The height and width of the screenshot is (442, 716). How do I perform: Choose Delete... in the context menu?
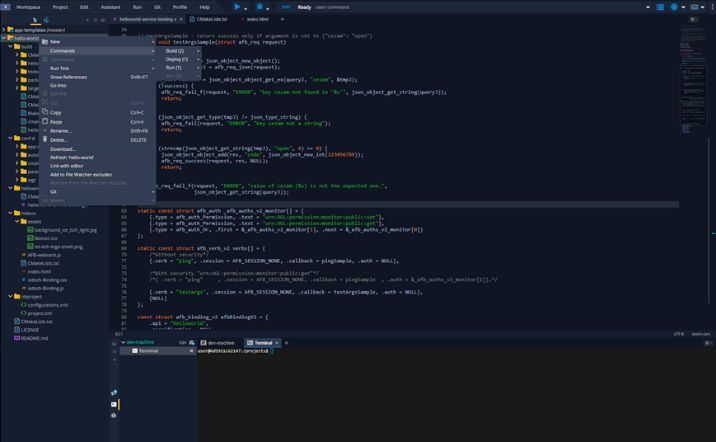pyautogui.click(x=98, y=140)
